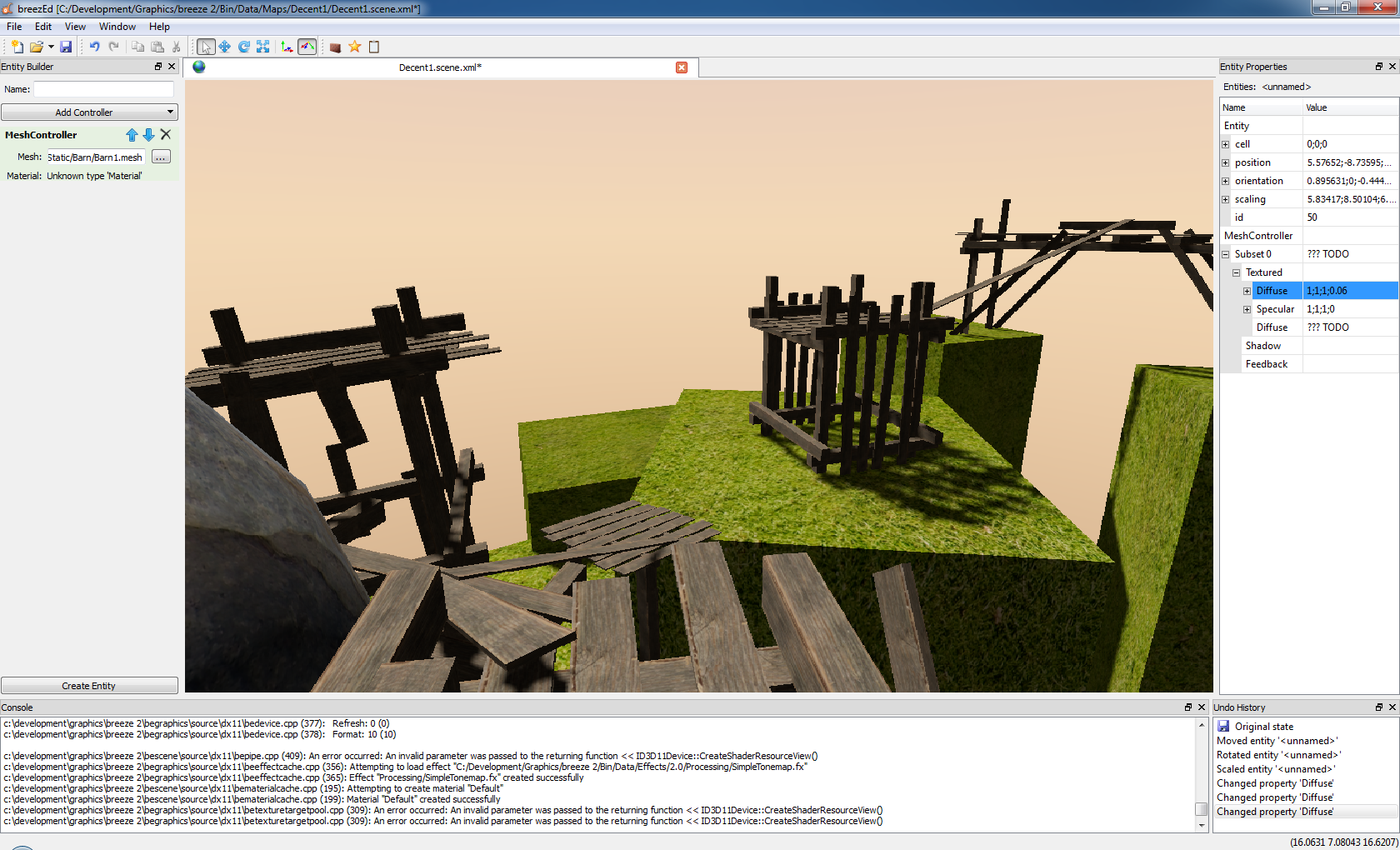Save the scene with floppy disk icon
The image size is (1400, 850).
point(66,47)
